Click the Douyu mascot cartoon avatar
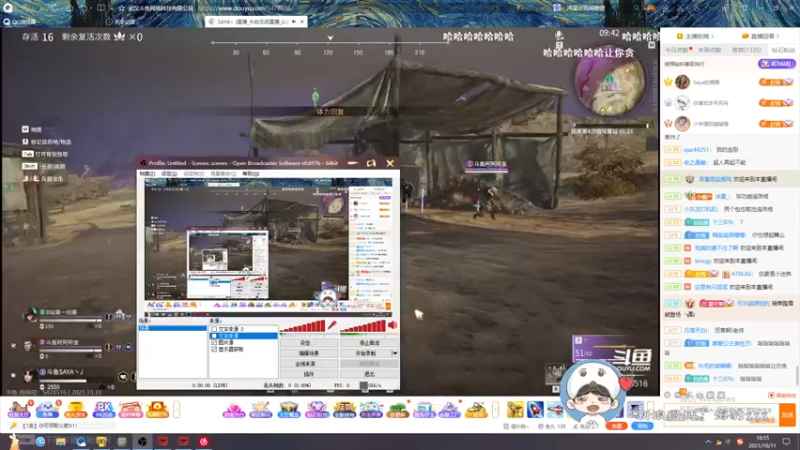The image size is (800, 450). click(593, 392)
